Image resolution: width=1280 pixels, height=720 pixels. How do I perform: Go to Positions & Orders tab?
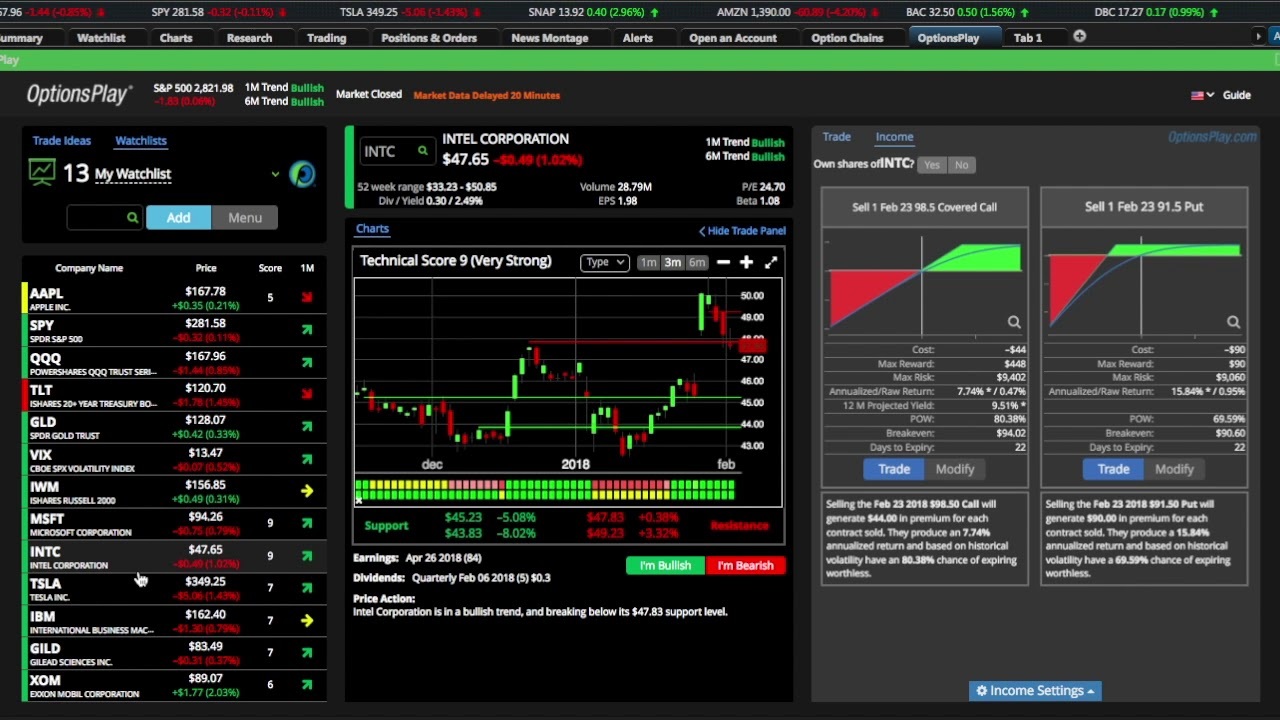pyautogui.click(x=429, y=38)
